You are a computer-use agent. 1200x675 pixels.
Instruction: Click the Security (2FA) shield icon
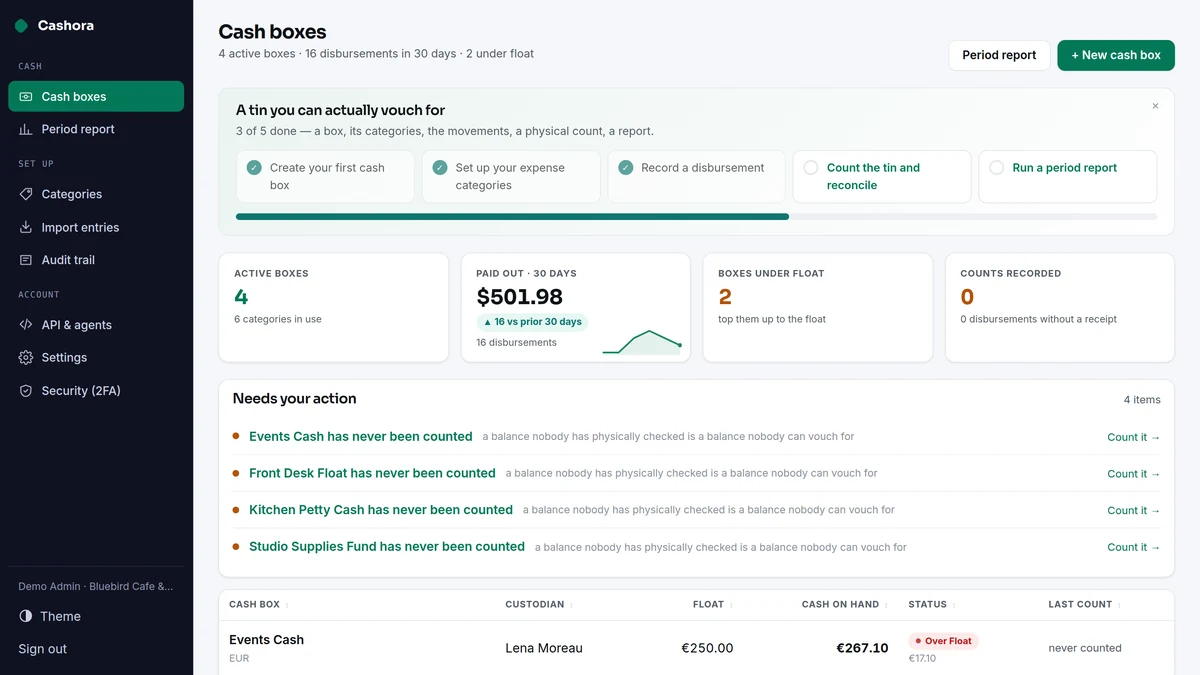tap(26, 391)
